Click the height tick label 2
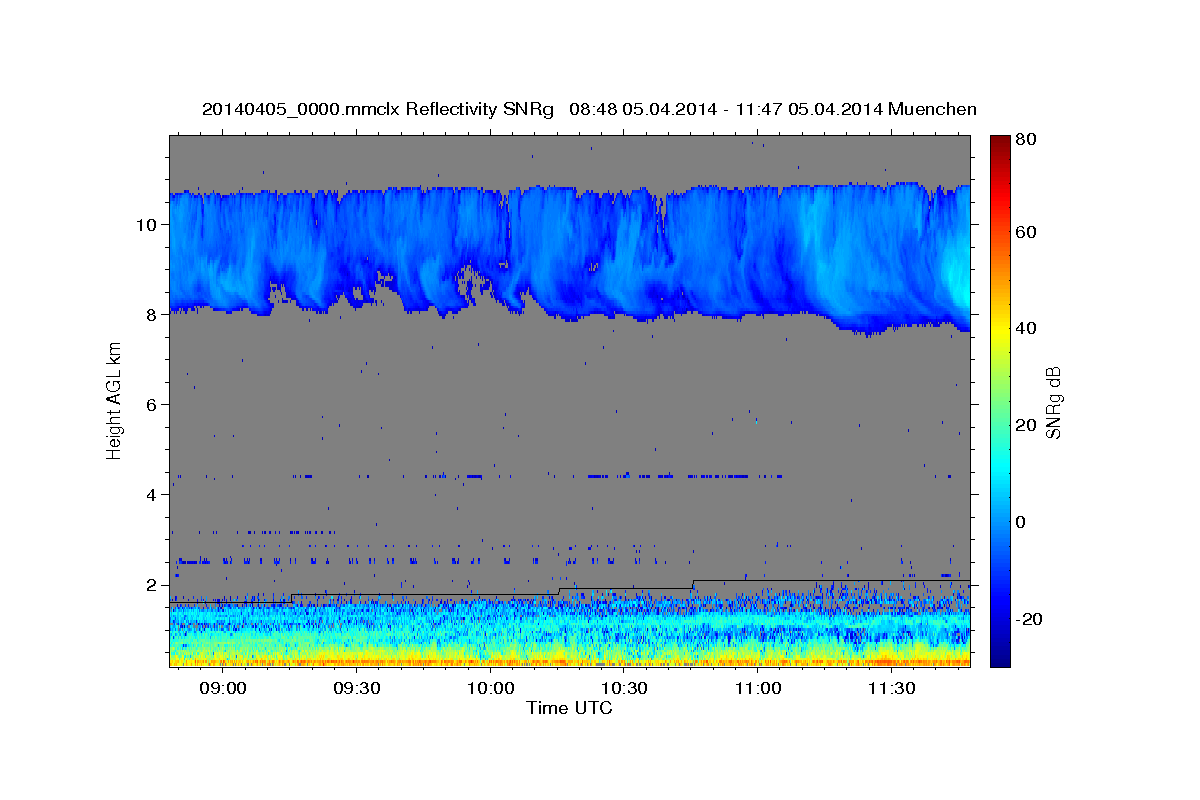Viewport: 1200px width, 800px height. click(152, 584)
